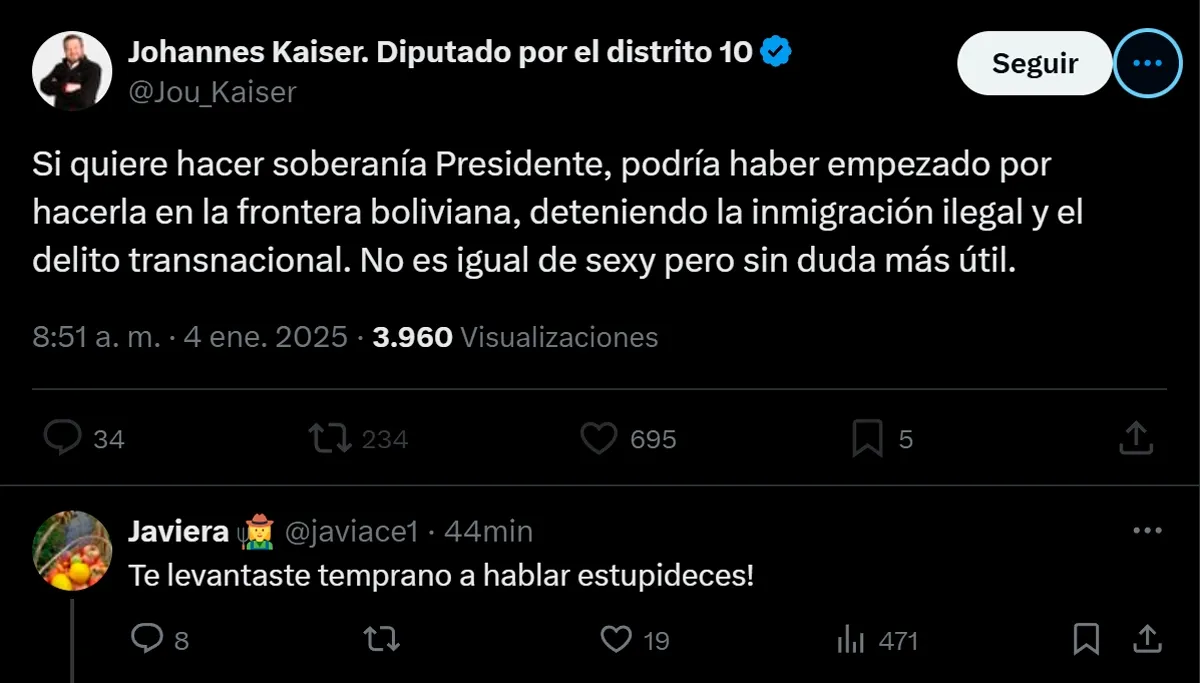Open the 8:51 a. m. timestamp link
This screenshot has width=1200, height=683.
click(x=96, y=337)
